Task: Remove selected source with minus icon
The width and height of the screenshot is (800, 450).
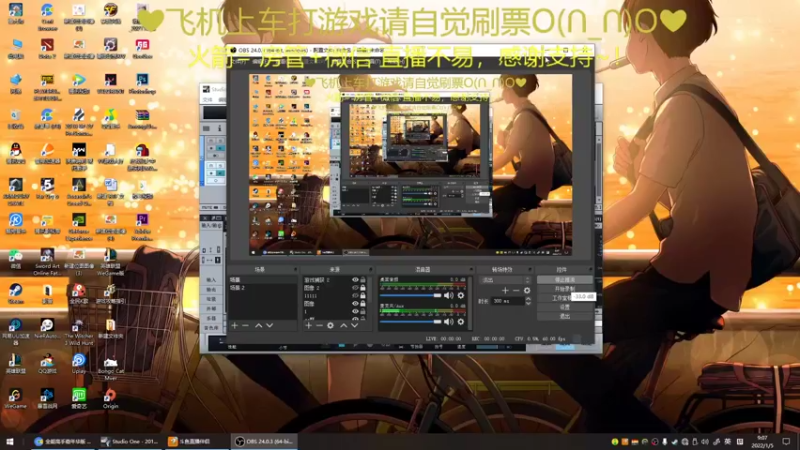Action: pyautogui.click(x=319, y=326)
